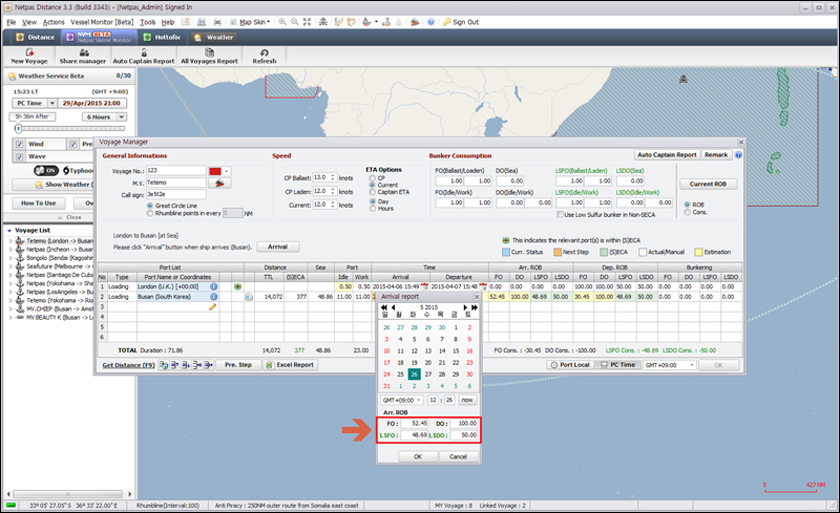This screenshot has width=840, height=513.
Task: Open arrival calendar icon in London row
Action: 425,286
